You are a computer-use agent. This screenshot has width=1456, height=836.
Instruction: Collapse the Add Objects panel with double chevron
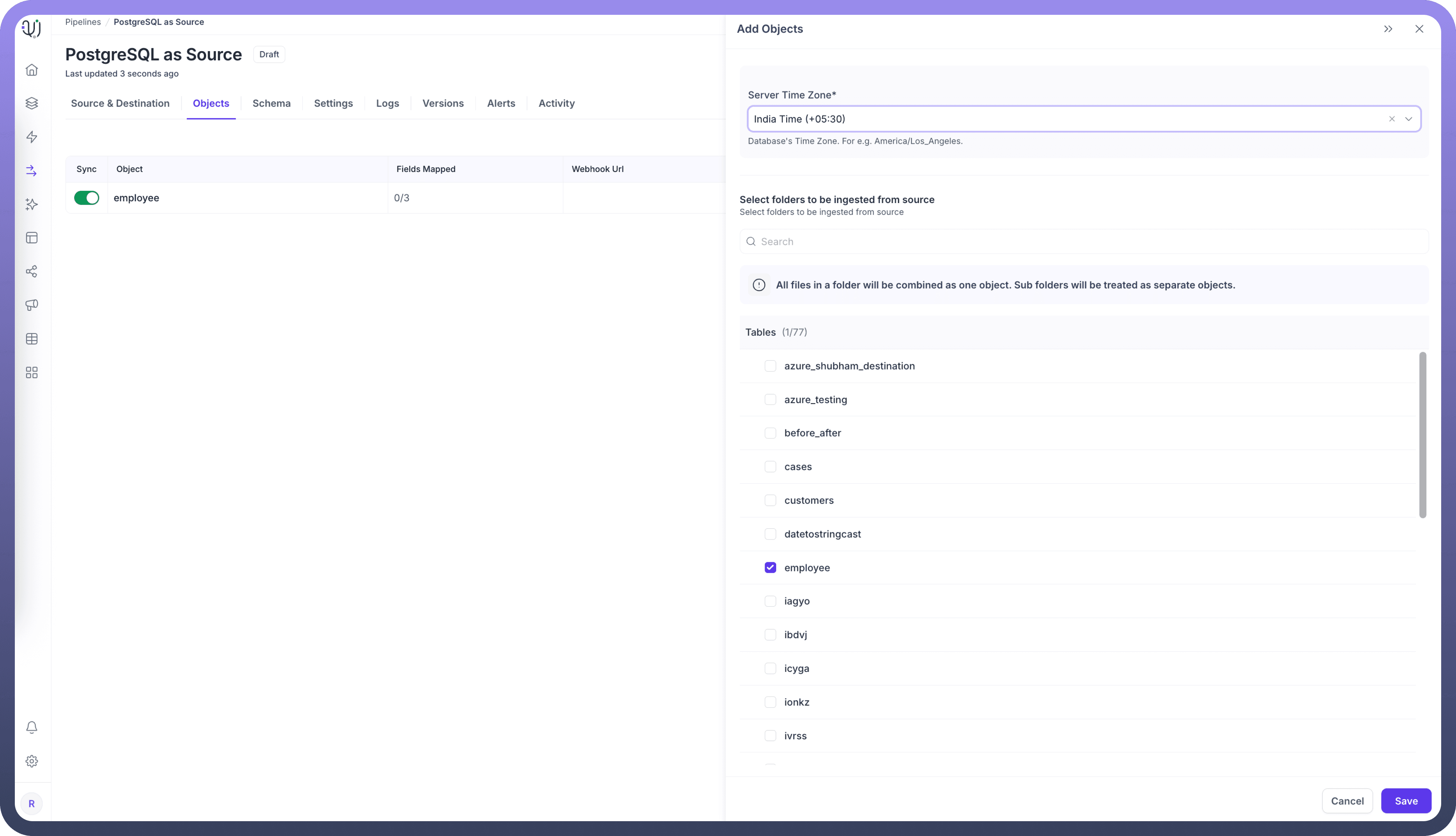(x=1388, y=29)
